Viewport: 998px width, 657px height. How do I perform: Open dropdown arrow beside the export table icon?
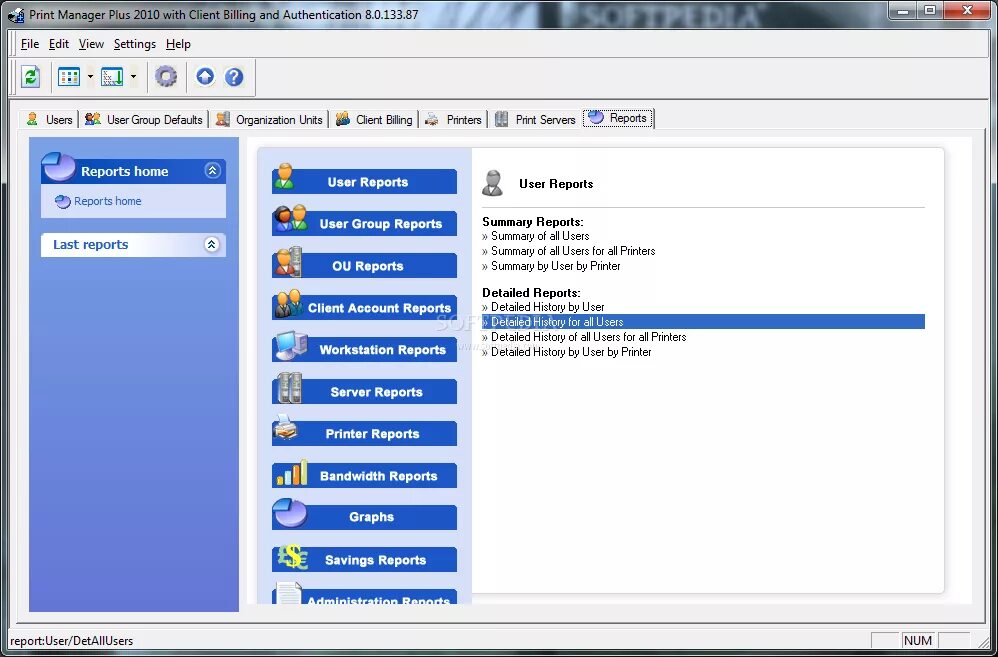coord(133,77)
